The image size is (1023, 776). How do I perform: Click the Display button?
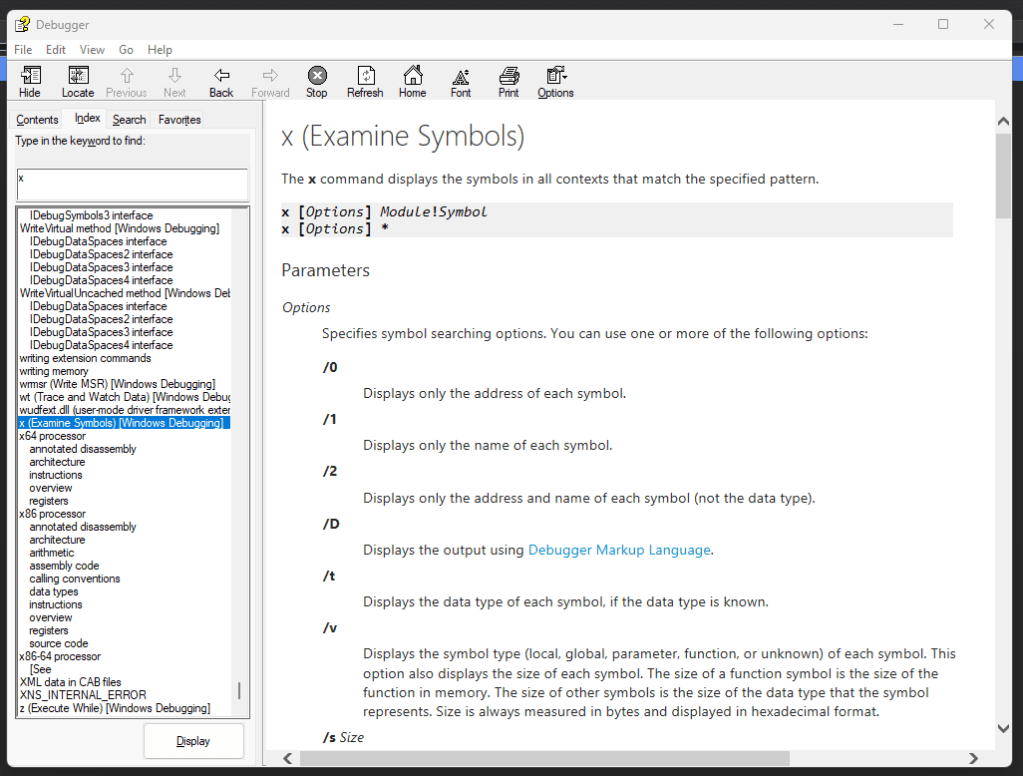click(x=193, y=741)
